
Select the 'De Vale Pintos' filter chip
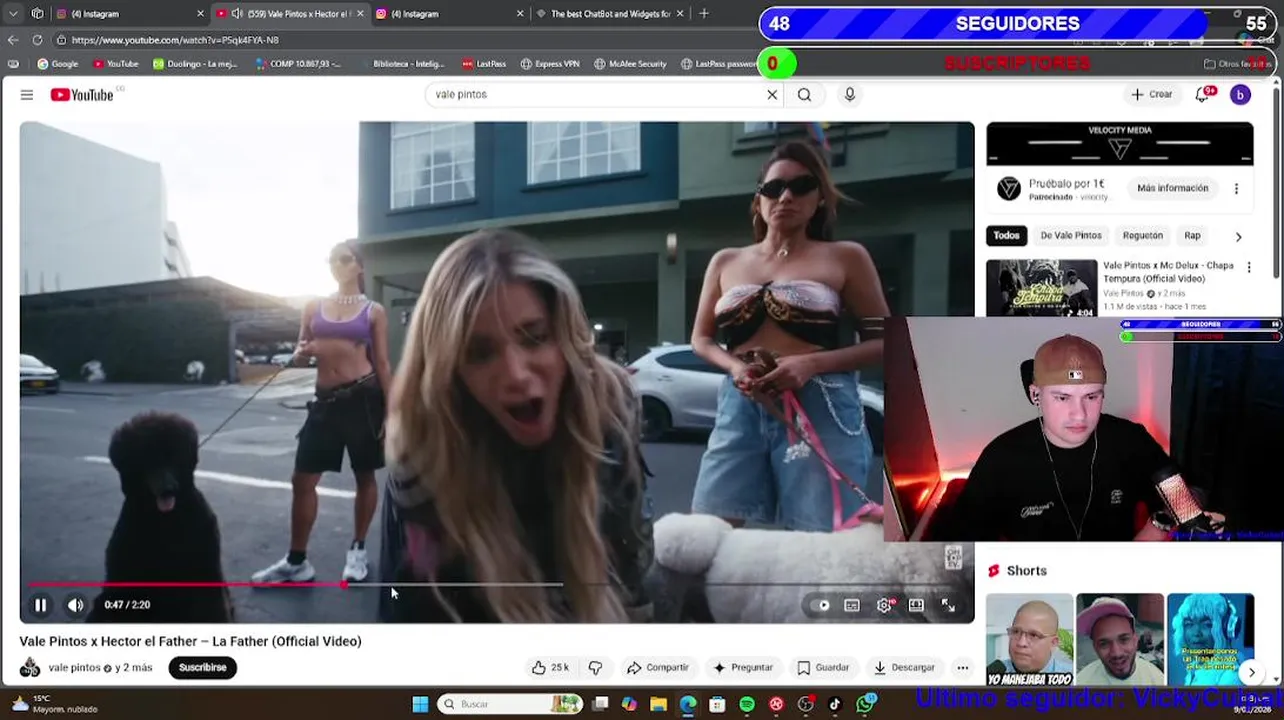tap(1071, 236)
